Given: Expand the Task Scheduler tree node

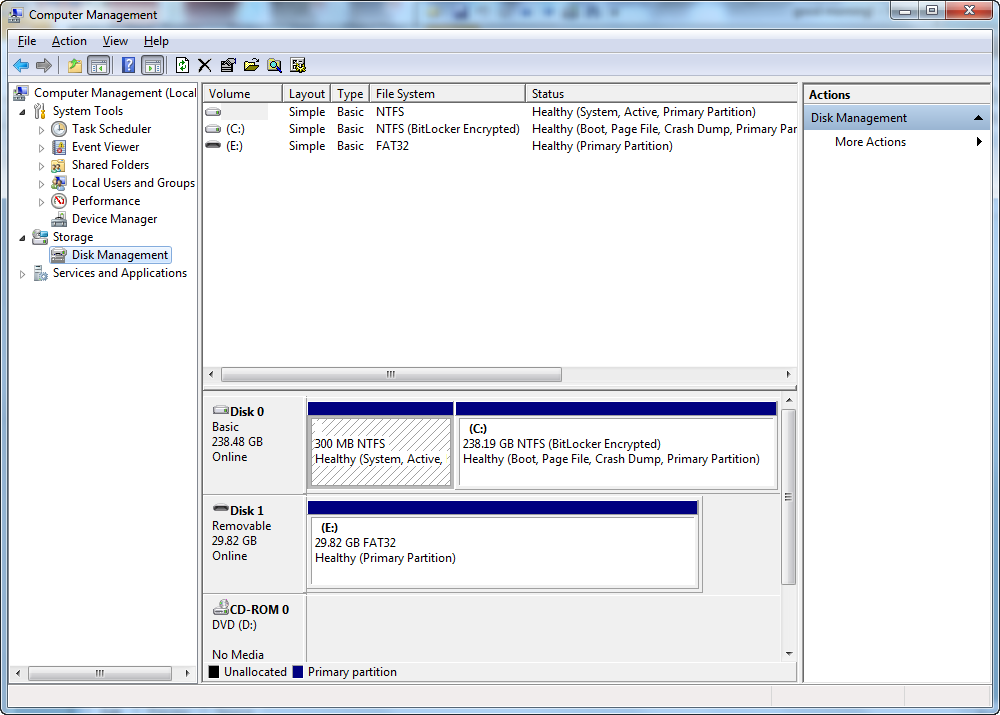Looking at the screenshot, I should (x=41, y=129).
